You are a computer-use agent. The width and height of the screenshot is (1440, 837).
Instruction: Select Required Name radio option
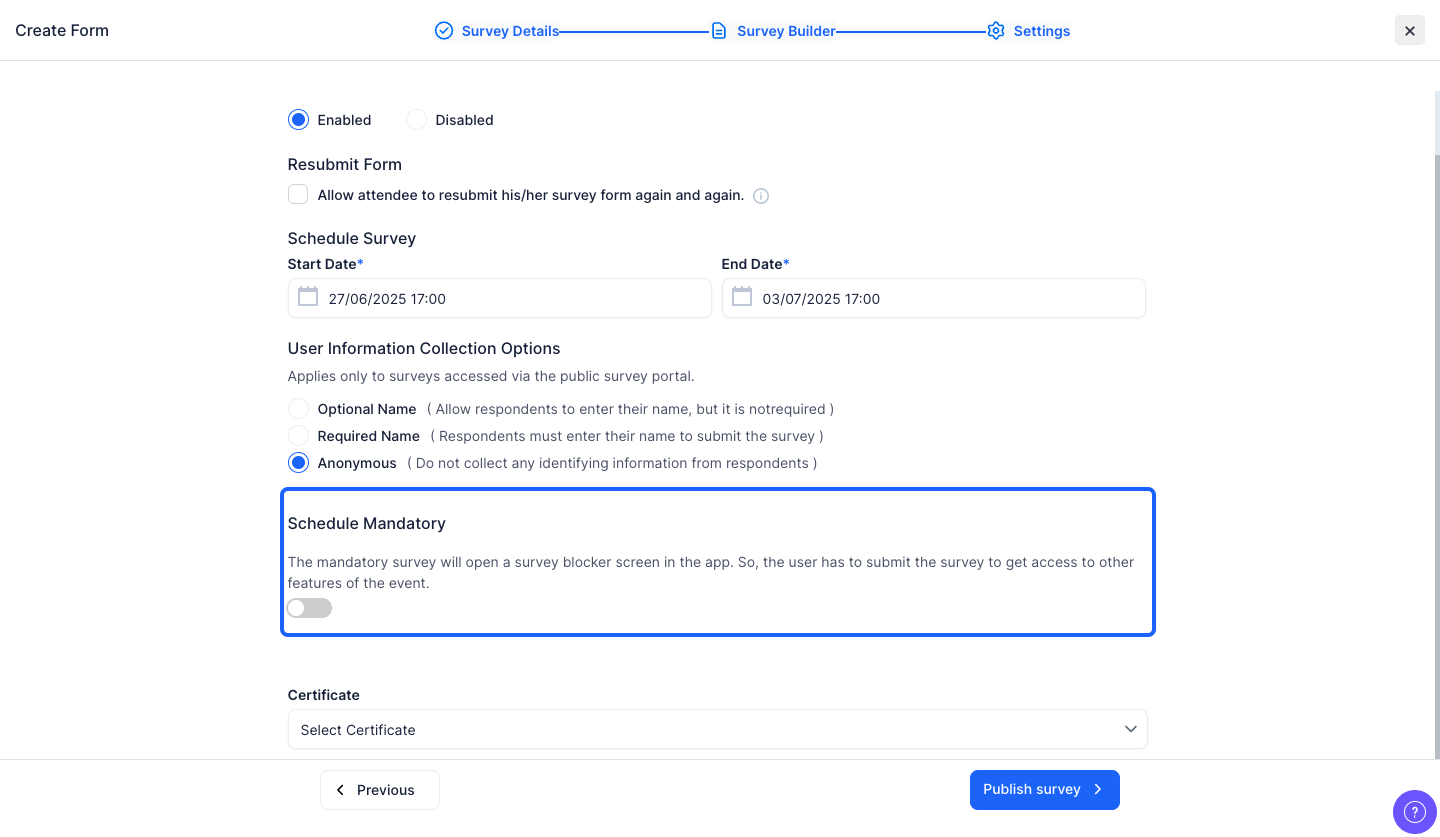pos(298,436)
